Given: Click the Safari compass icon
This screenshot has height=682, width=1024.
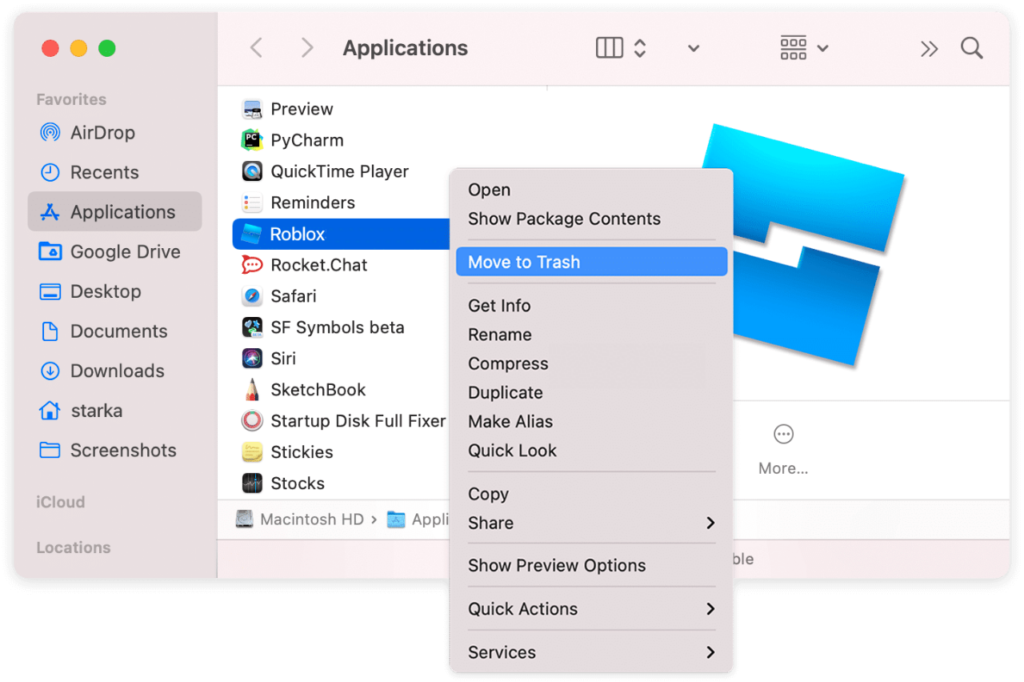Looking at the screenshot, I should [252, 296].
